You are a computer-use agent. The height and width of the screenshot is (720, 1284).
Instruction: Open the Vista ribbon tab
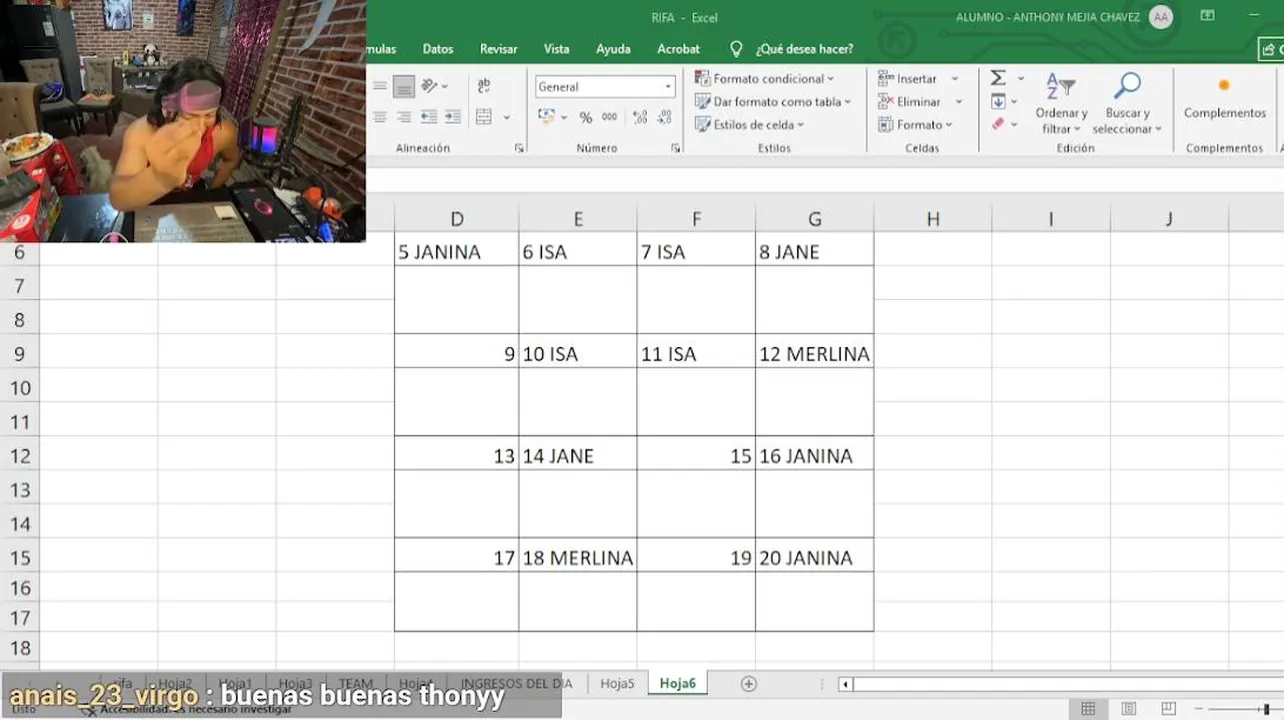(557, 49)
